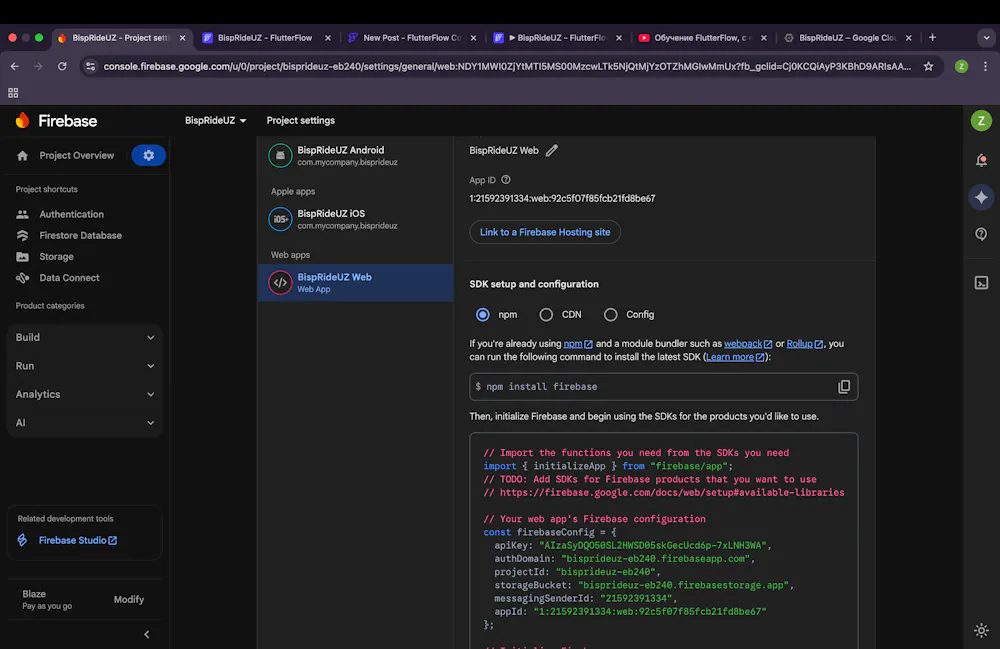Open the notifications bell icon
1000x649 pixels.
tap(981, 160)
